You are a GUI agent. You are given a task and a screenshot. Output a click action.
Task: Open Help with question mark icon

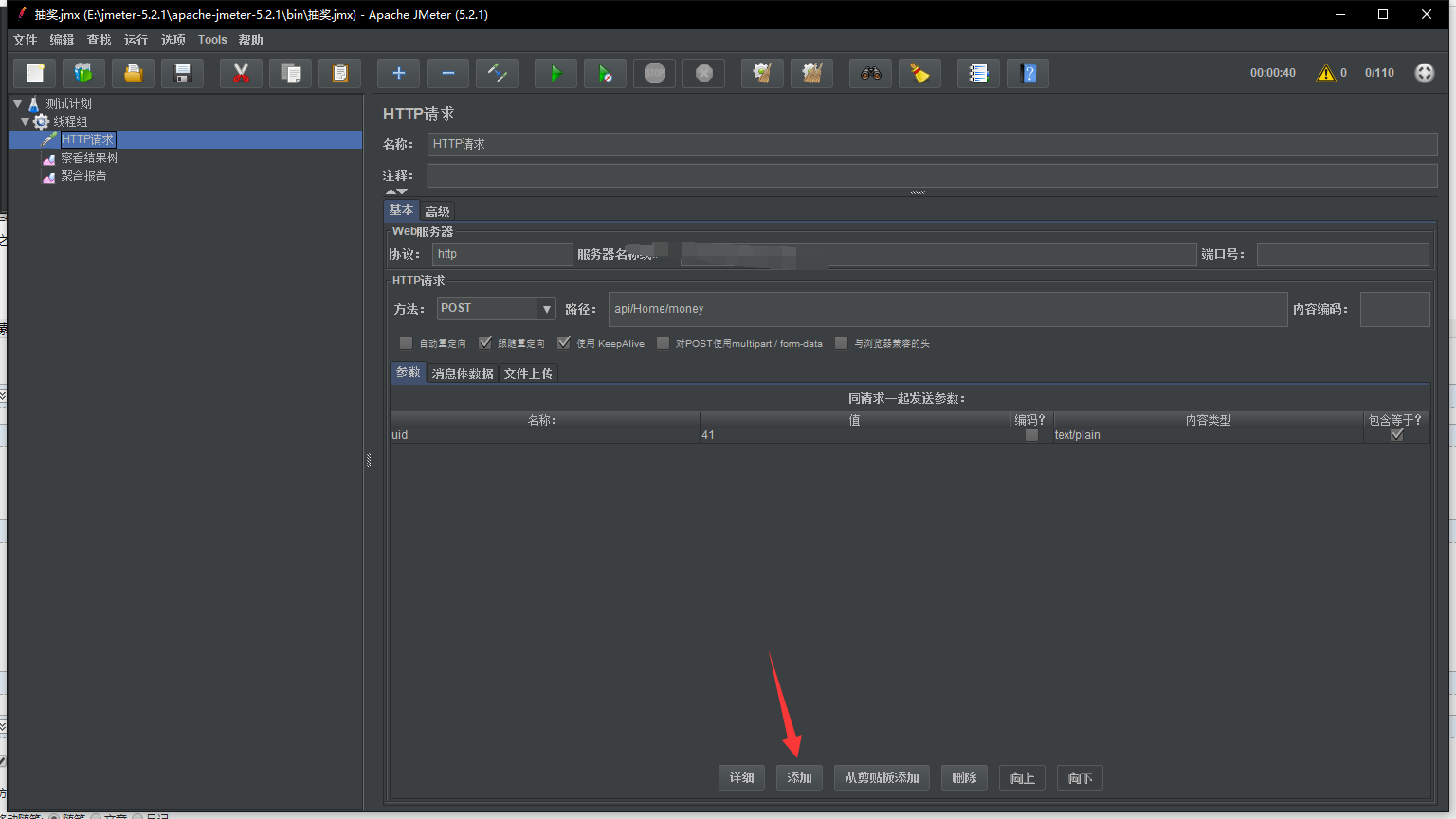point(1028,73)
